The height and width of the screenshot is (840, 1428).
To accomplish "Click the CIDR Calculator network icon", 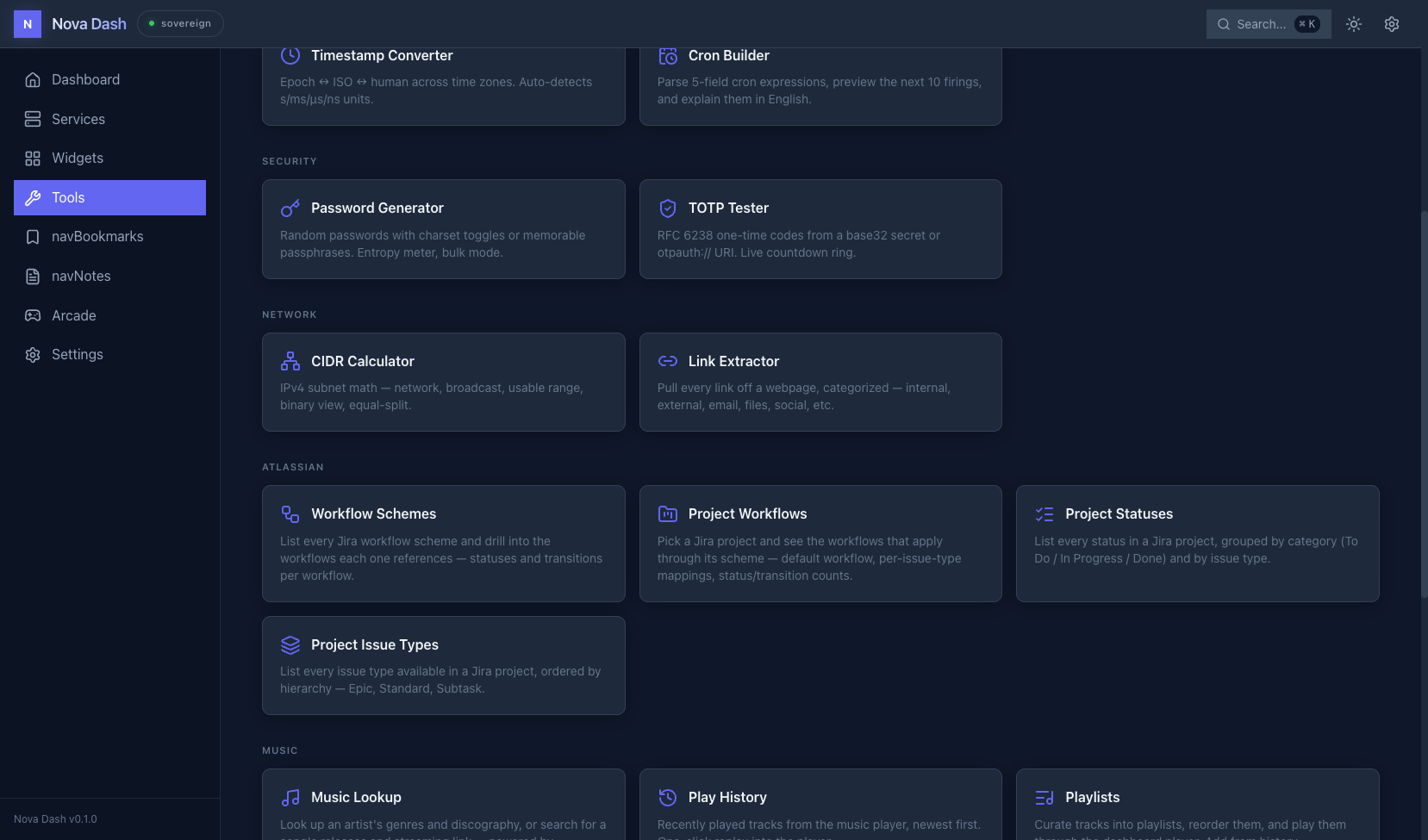I will point(290,361).
